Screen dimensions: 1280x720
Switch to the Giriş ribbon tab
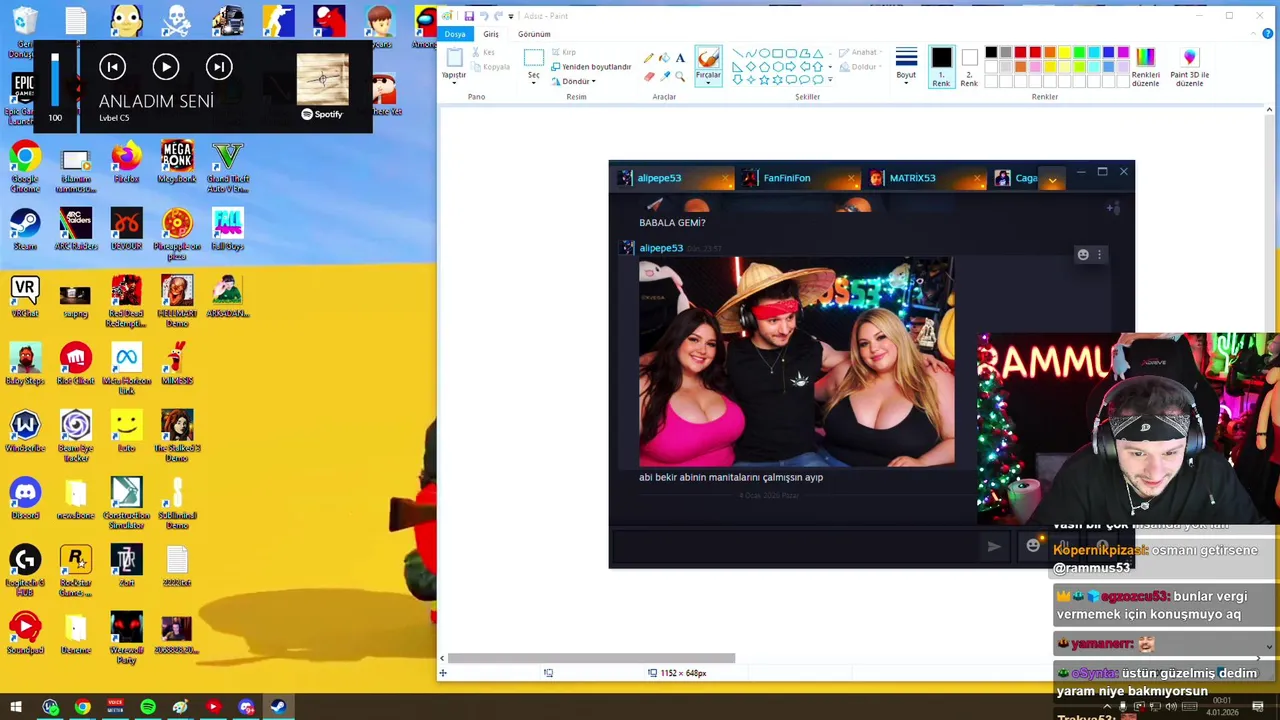pyautogui.click(x=491, y=34)
